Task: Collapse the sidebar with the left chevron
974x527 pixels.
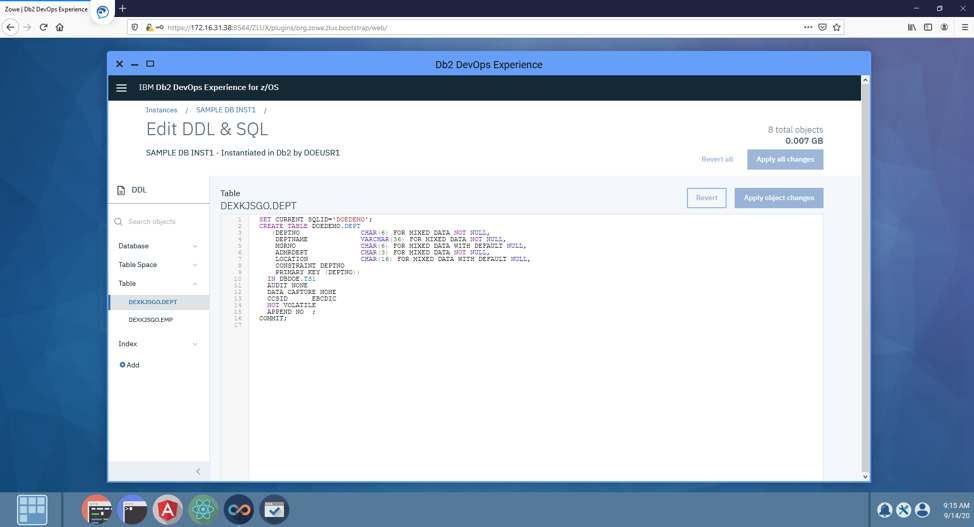Action: click(x=198, y=471)
